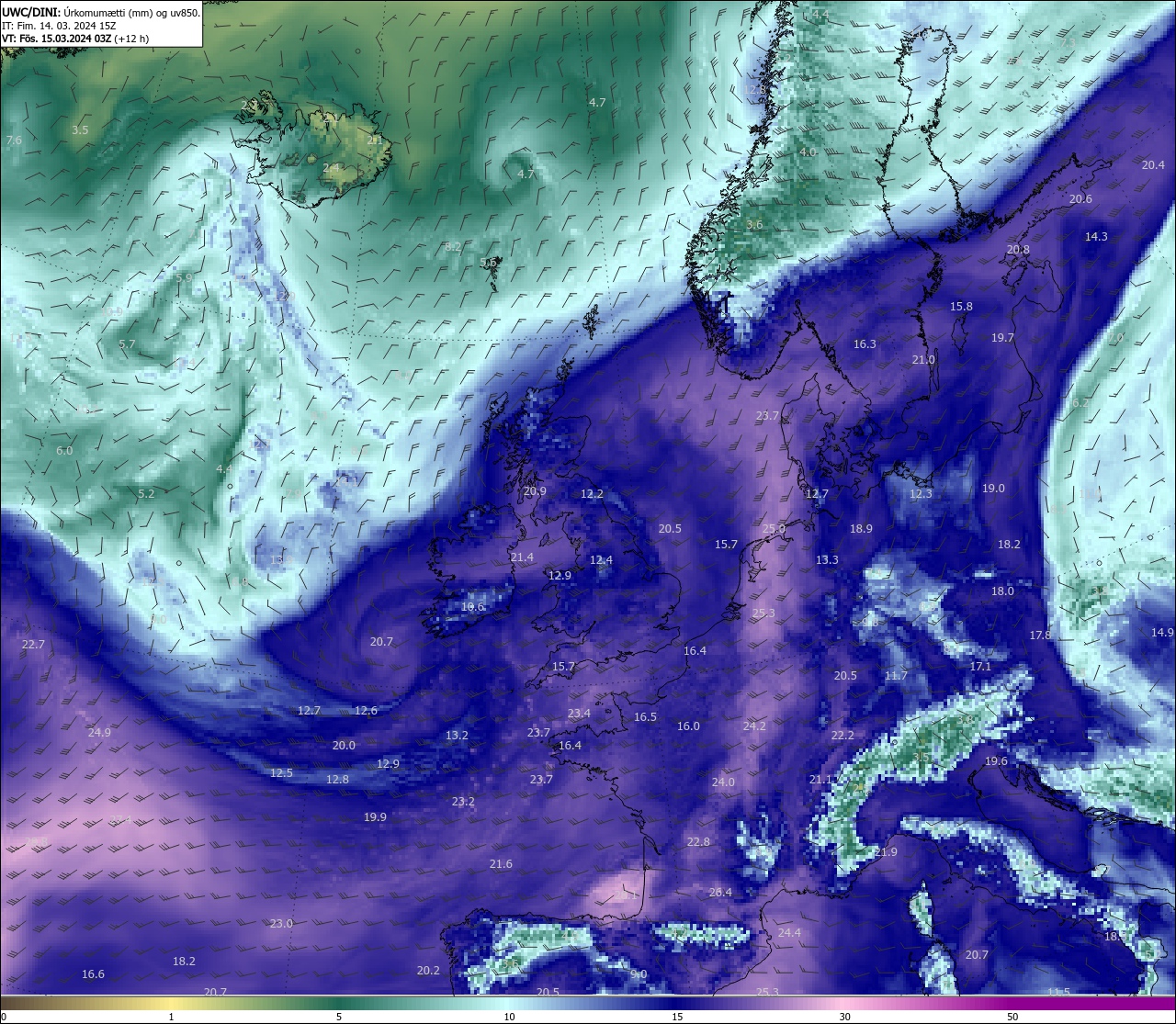The width and height of the screenshot is (1176, 1024).
Task: Click the map value '20.4' in the upper right
Action: pyautogui.click(x=1153, y=165)
